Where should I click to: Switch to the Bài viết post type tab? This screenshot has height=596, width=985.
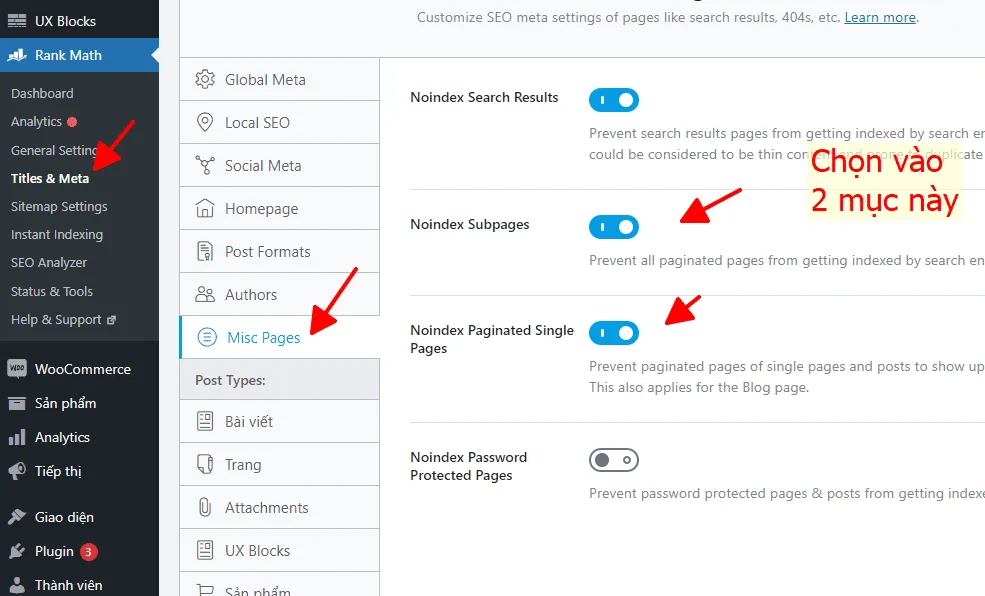coord(248,422)
